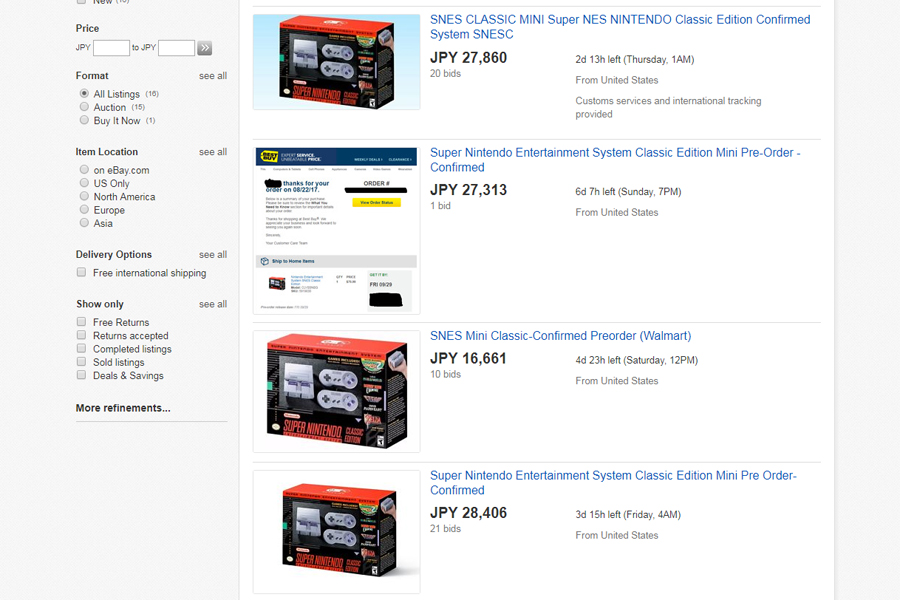Open the Classic Edition Mini Pre-Order - Confirmed listing
This screenshot has width=900, height=600.
pos(615,160)
